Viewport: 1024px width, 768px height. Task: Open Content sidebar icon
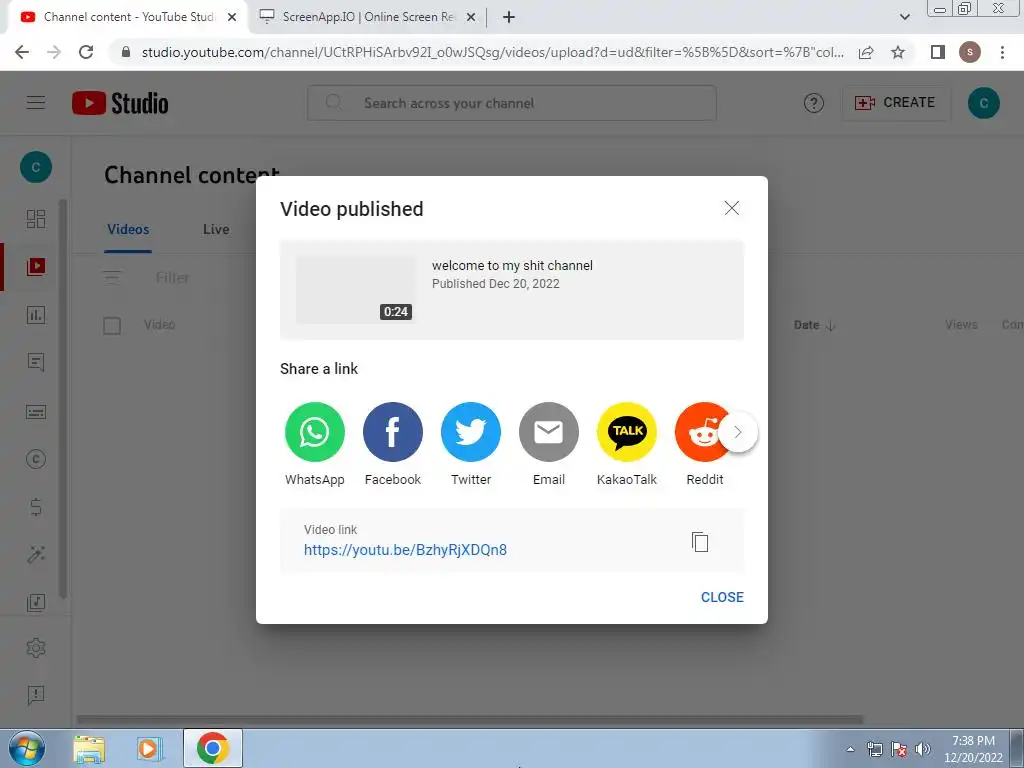click(x=36, y=266)
